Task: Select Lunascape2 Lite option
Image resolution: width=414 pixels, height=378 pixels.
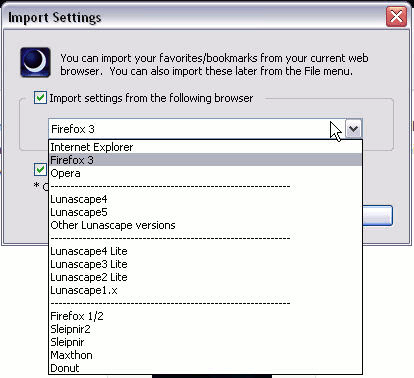Action: point(205,277)
